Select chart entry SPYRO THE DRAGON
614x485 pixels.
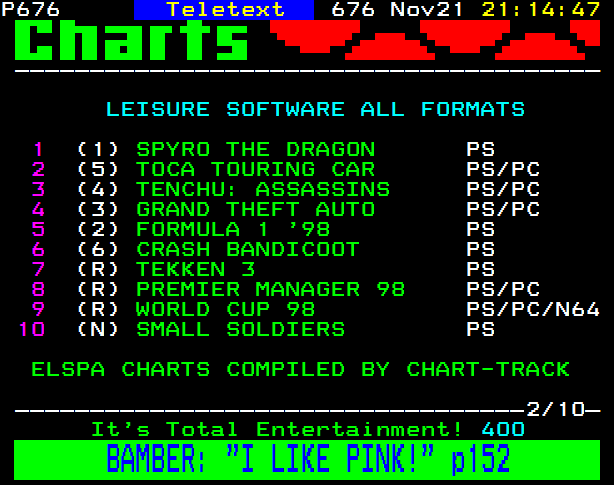[255, 149]
